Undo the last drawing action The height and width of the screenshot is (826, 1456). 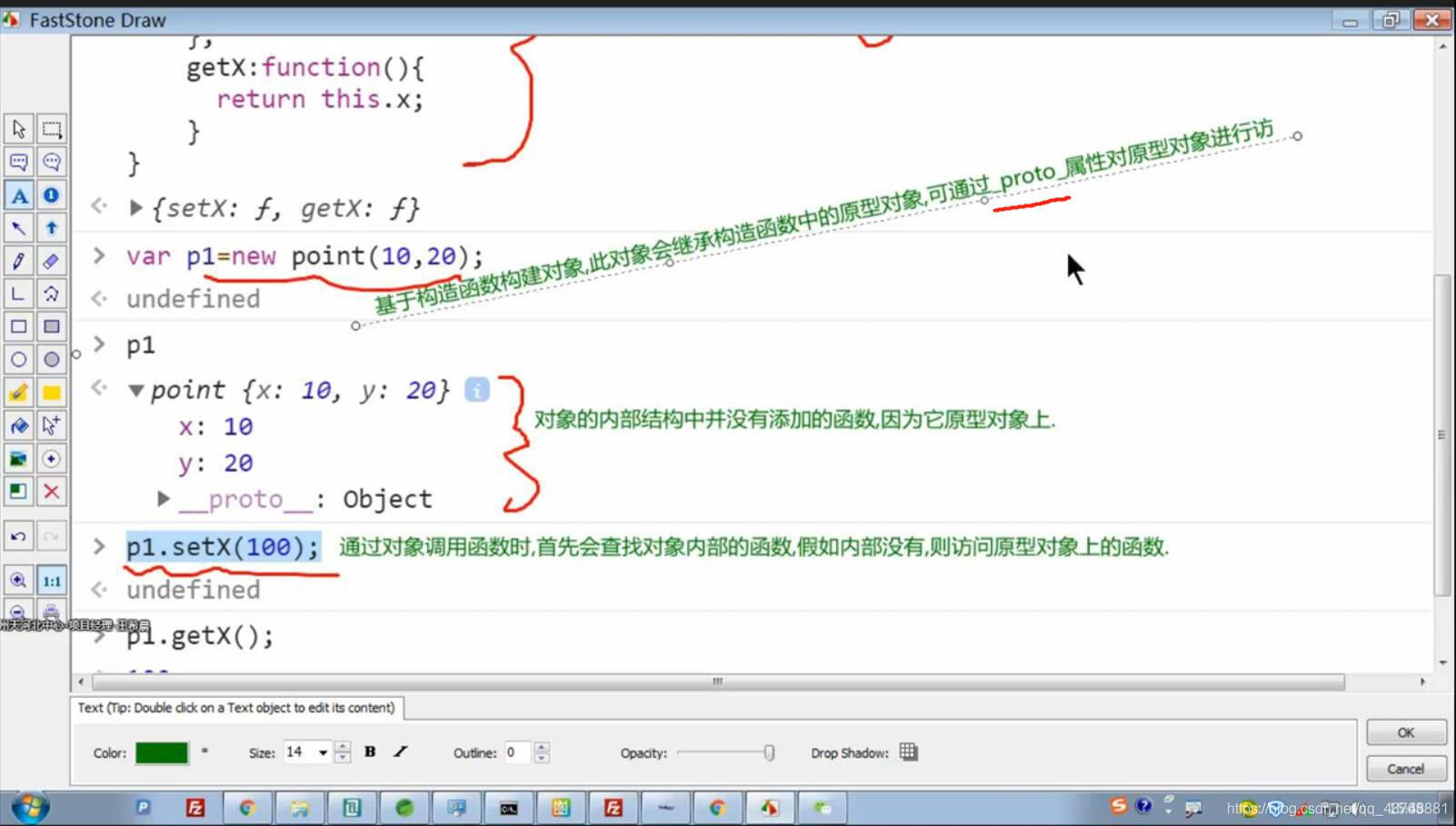coord(18,536)
